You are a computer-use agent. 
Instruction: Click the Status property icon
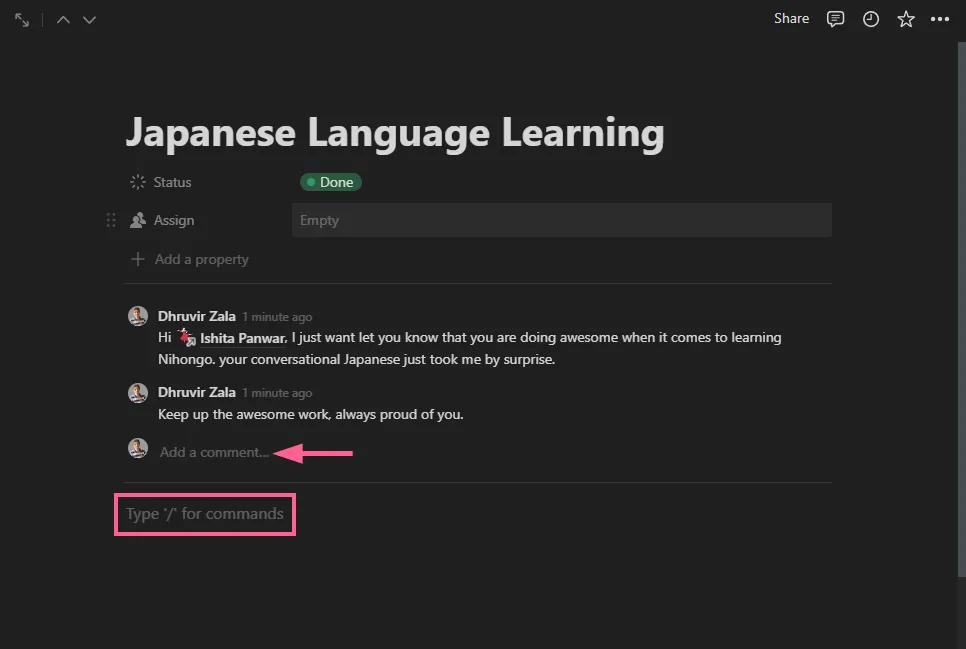(137, 182)
